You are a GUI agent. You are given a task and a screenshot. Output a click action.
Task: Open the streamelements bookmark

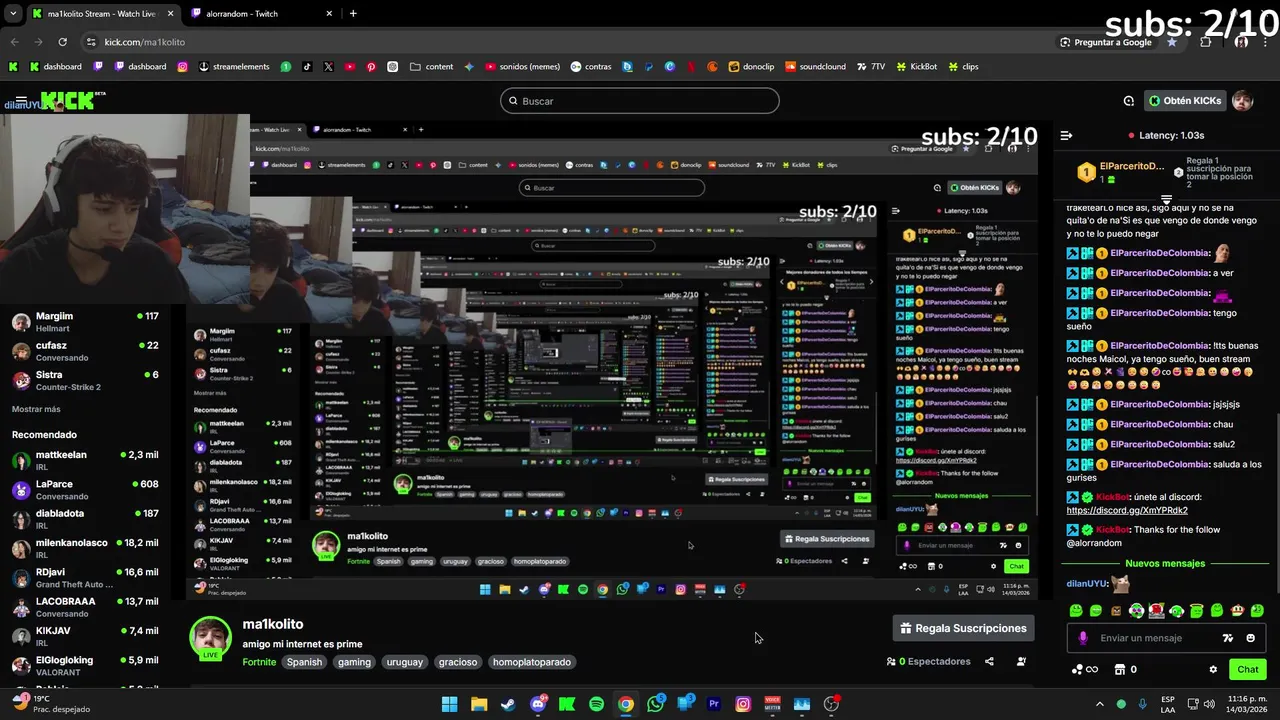coord(234,67)
